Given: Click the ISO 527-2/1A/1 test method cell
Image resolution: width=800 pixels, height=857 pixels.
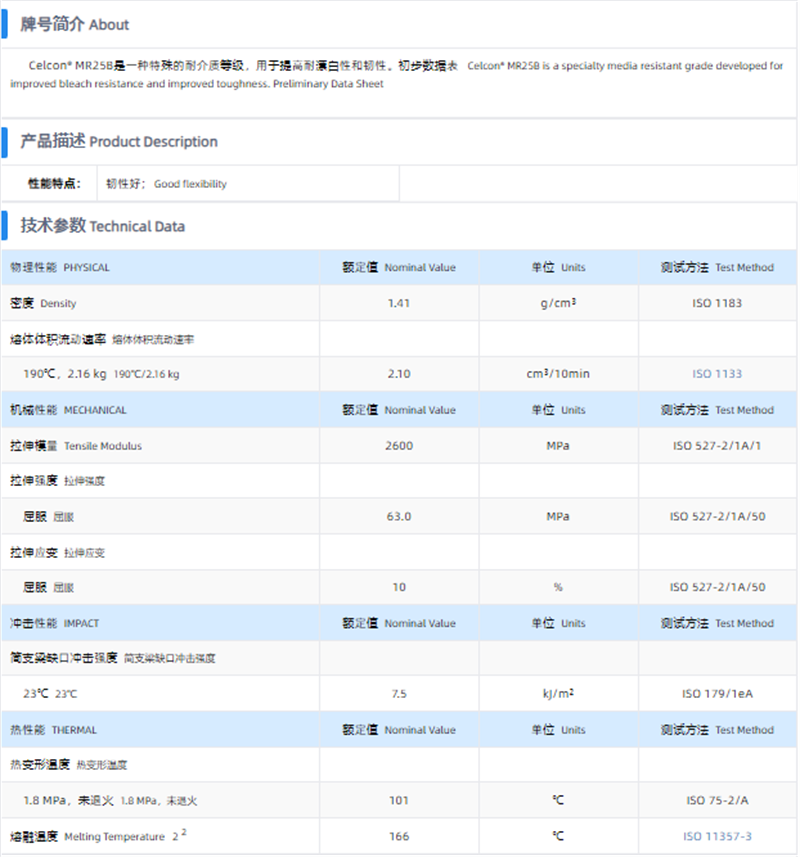Looking at the screenshot, I should (x=717, y=446).
